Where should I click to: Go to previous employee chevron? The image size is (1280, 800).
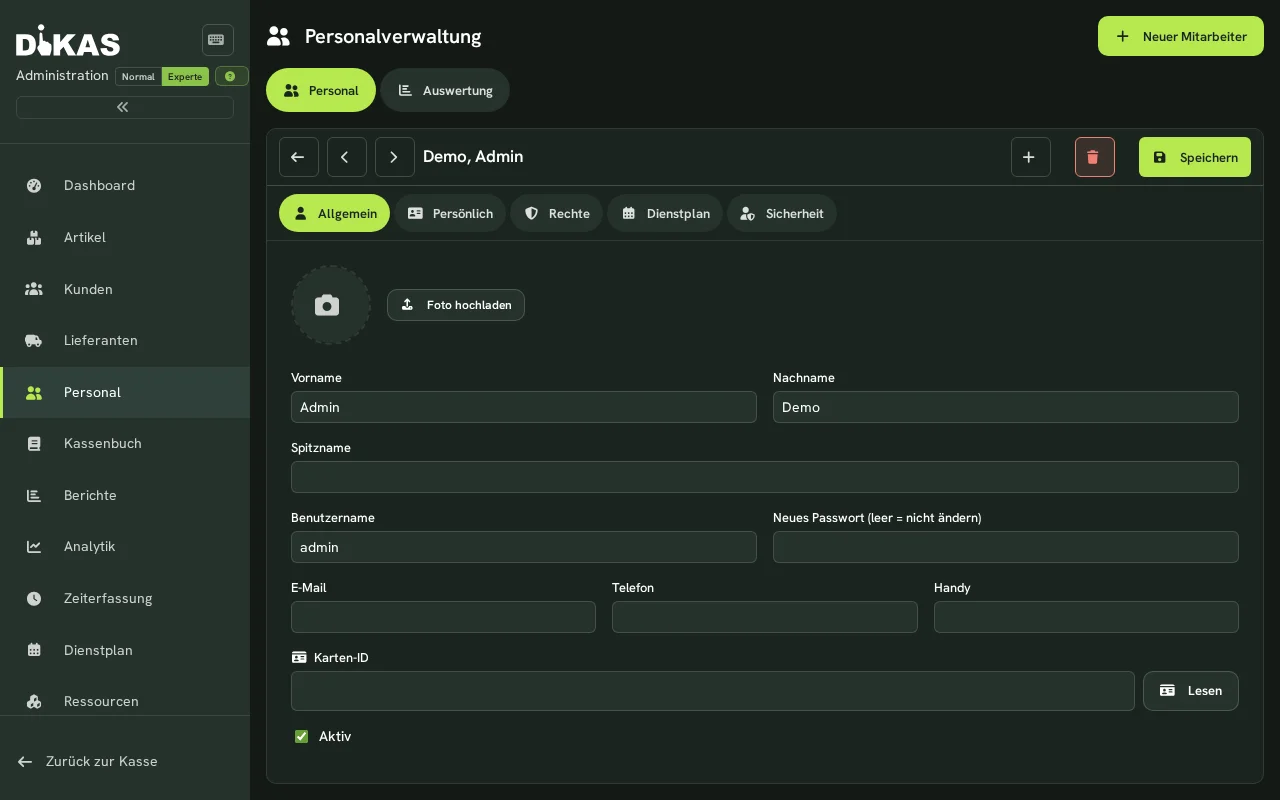coord(347,157)
